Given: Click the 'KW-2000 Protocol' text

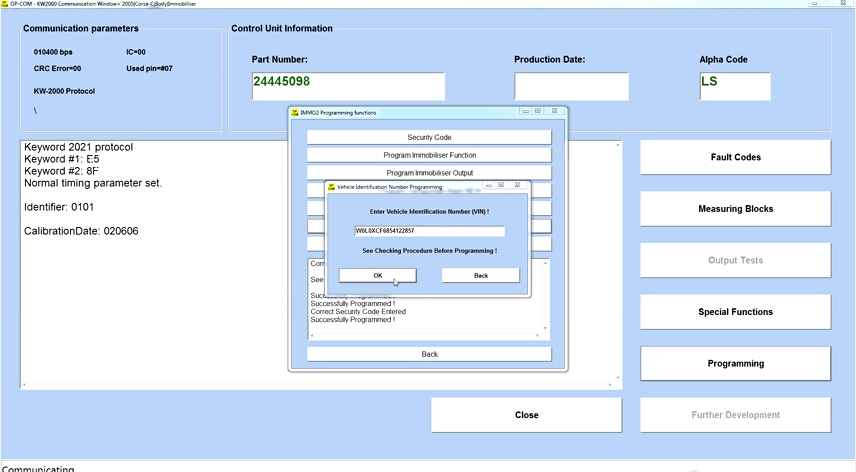Looking at the screenshot, I should (64, 91).
